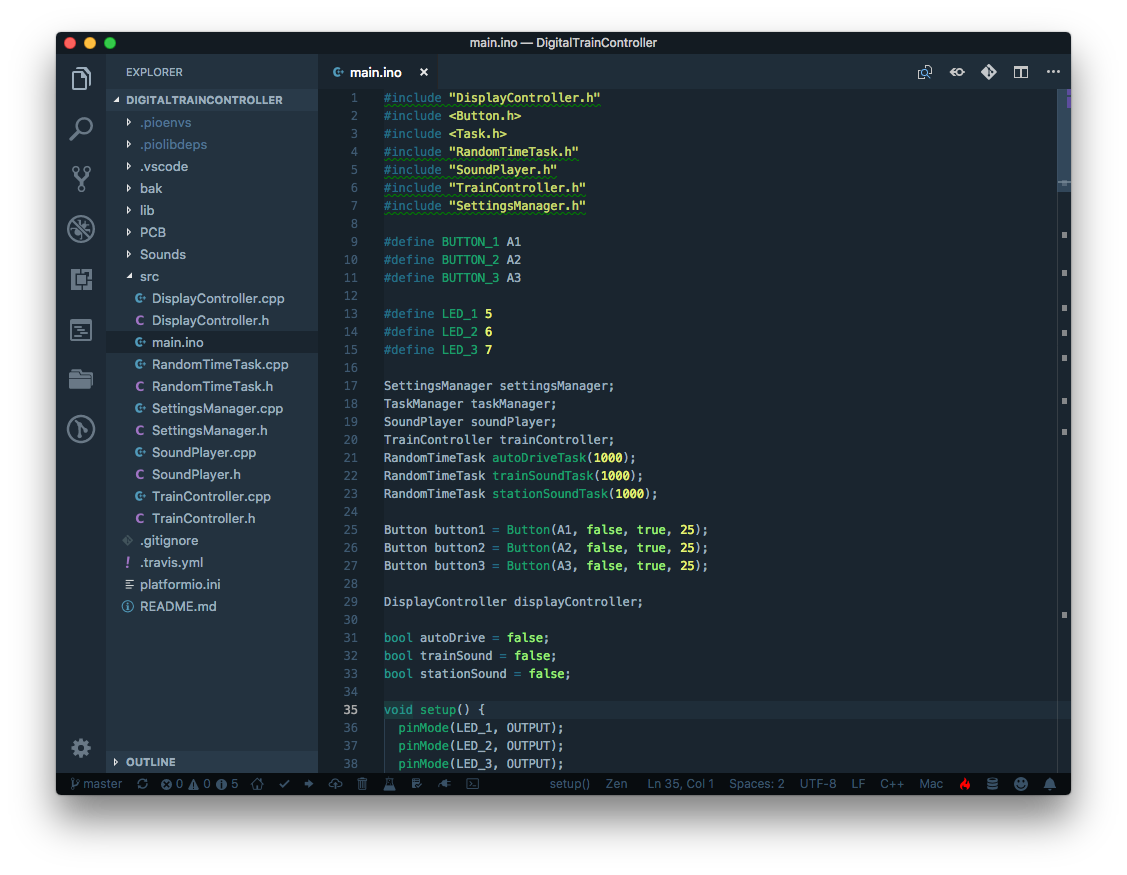The image size is (1127, 875).
Task: Toggle Zen mode in status bar
Action: click(x=616, y=784)
